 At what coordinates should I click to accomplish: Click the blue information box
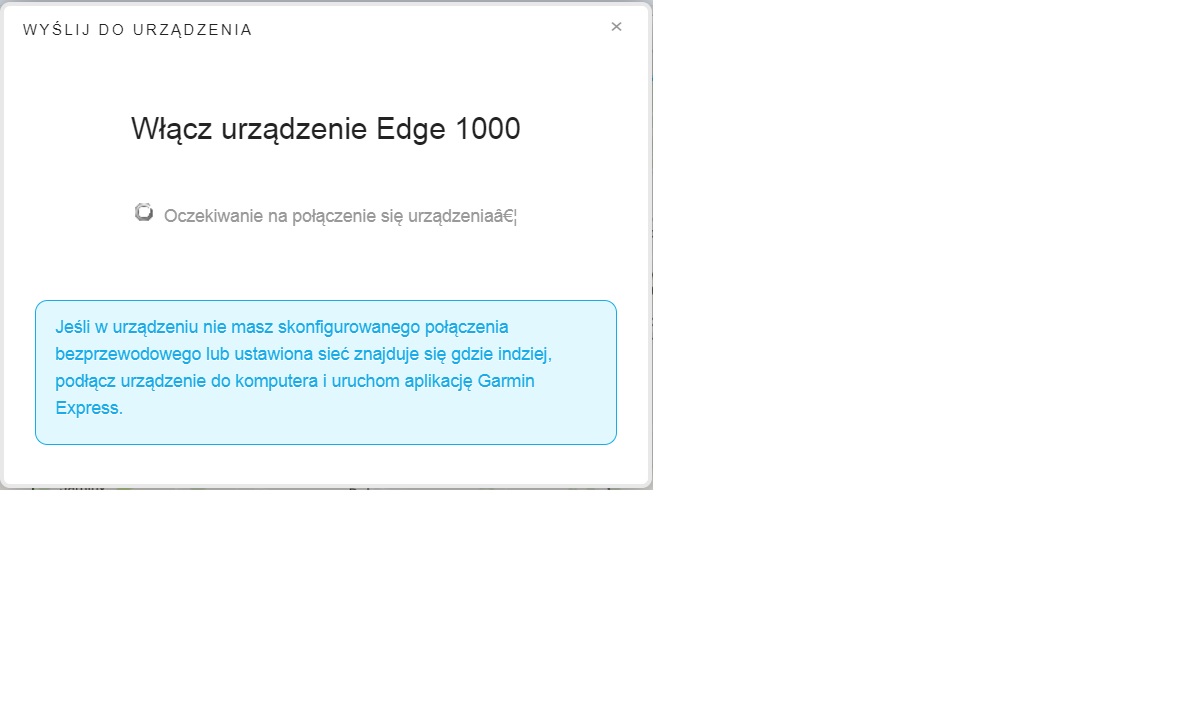[x=326, y=372]
